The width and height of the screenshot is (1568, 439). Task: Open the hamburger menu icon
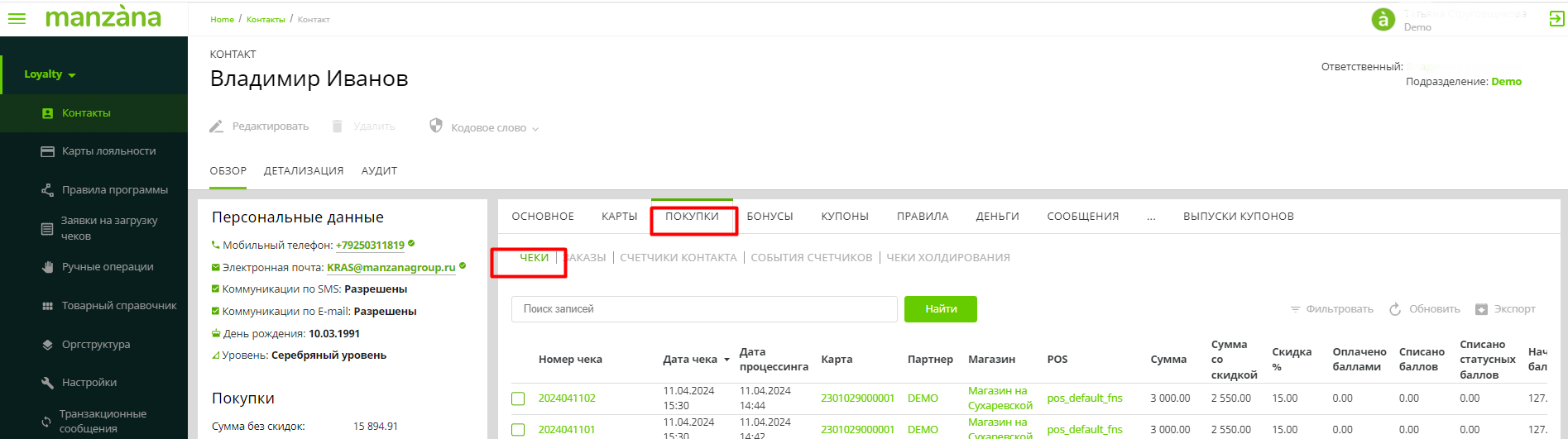point(17,18)
